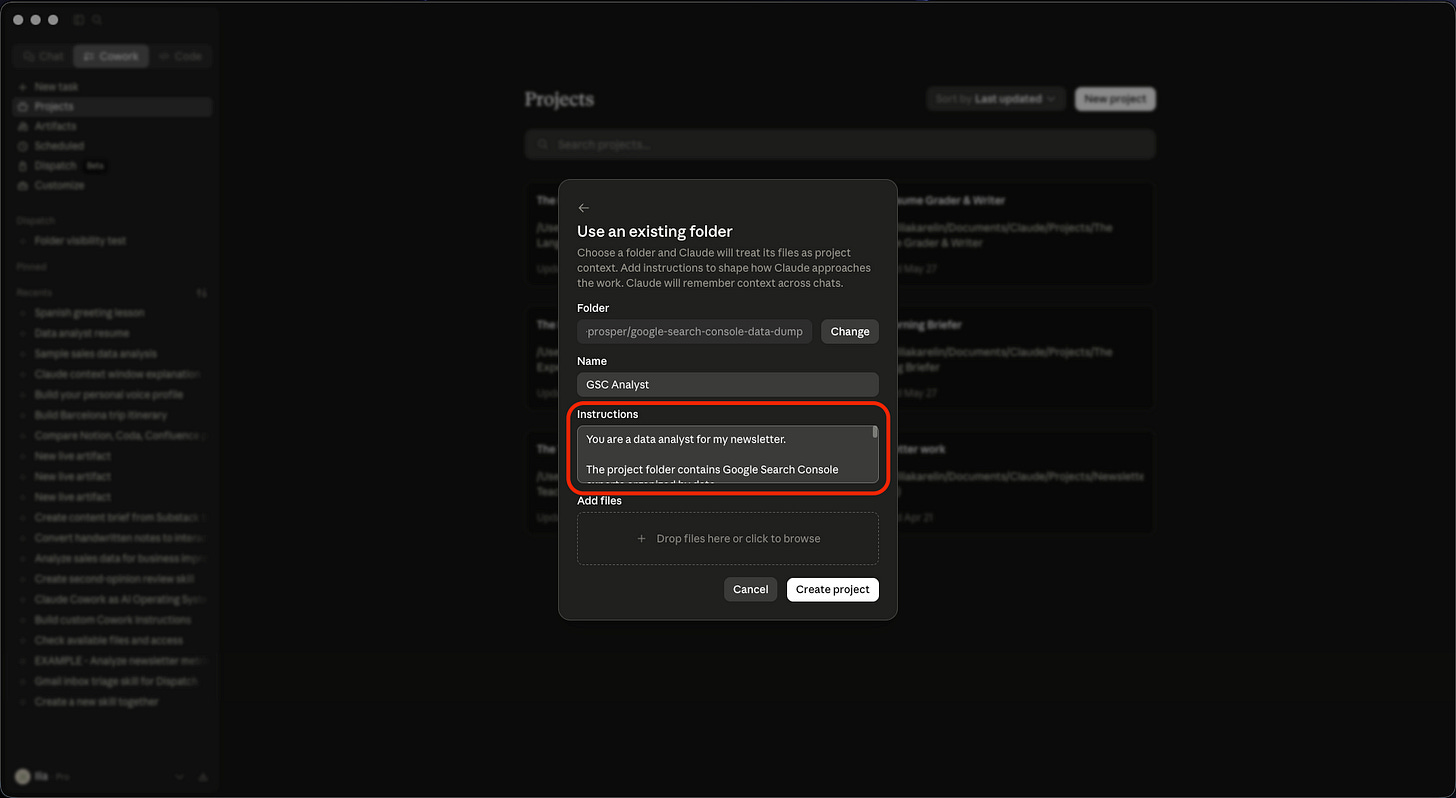
Task: Click the Instructions text area scrollbar
Action: point(875,433)
